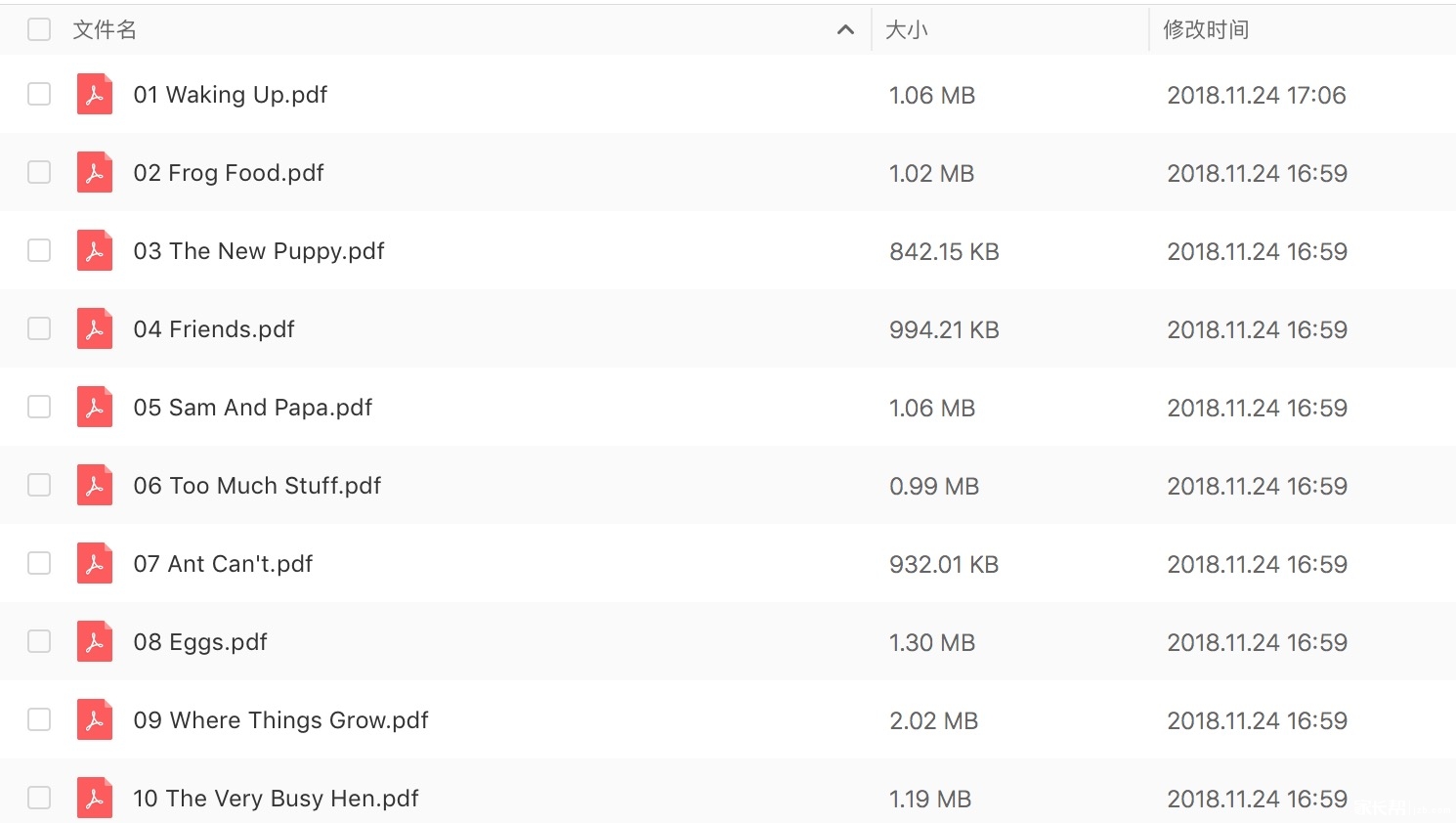The width and height of the screenshot is (1456, 823).
Task: Sort list by 修改时间 column header
Action: point(1206,30)
